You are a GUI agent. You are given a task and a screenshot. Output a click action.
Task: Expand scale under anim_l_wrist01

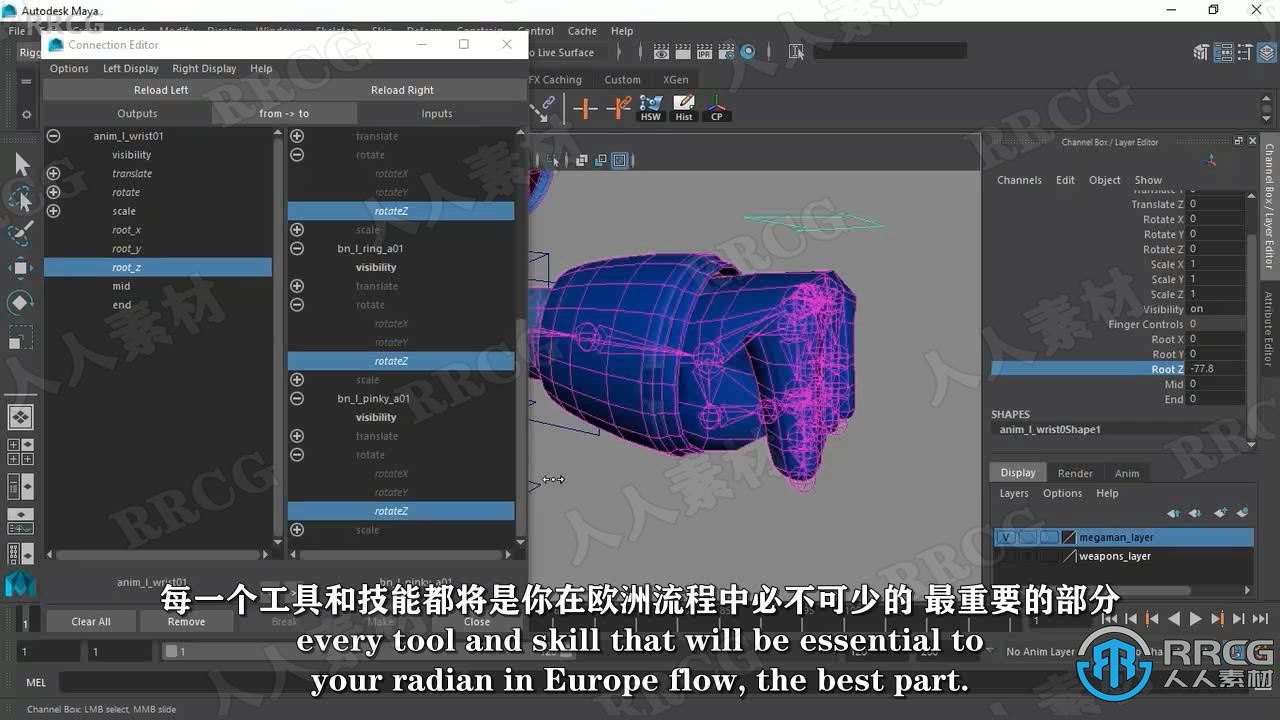(53, 211)
